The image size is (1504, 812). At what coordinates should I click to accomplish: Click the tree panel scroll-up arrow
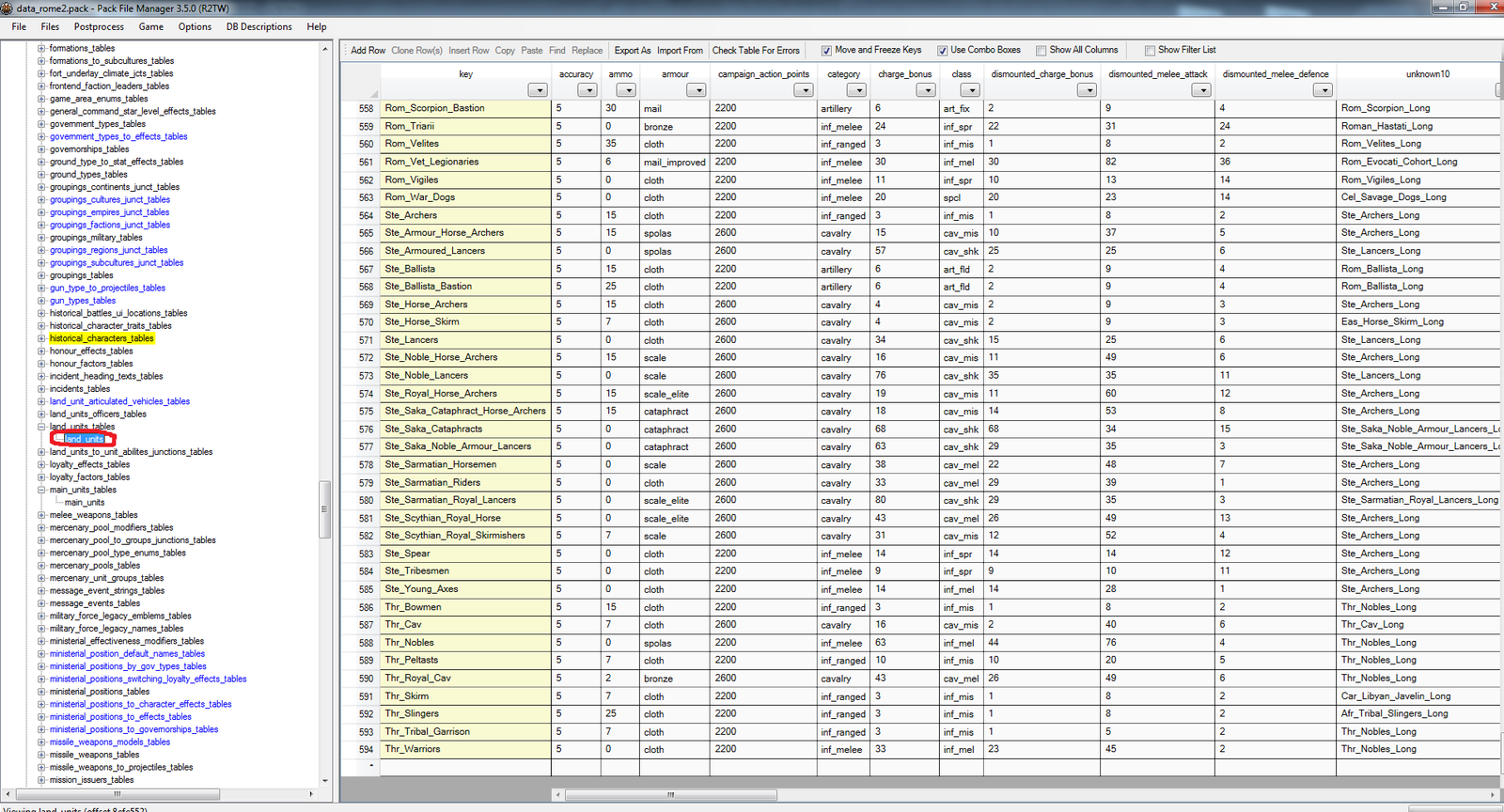coord(325,48)
